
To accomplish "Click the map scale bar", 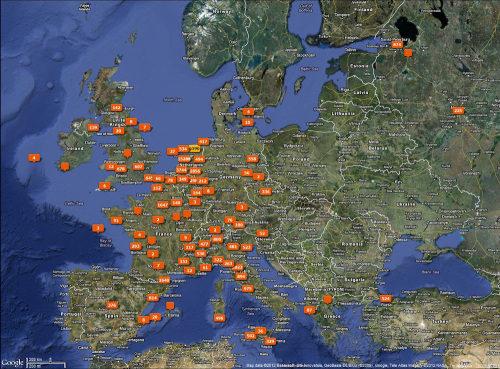I will point(47,363).
